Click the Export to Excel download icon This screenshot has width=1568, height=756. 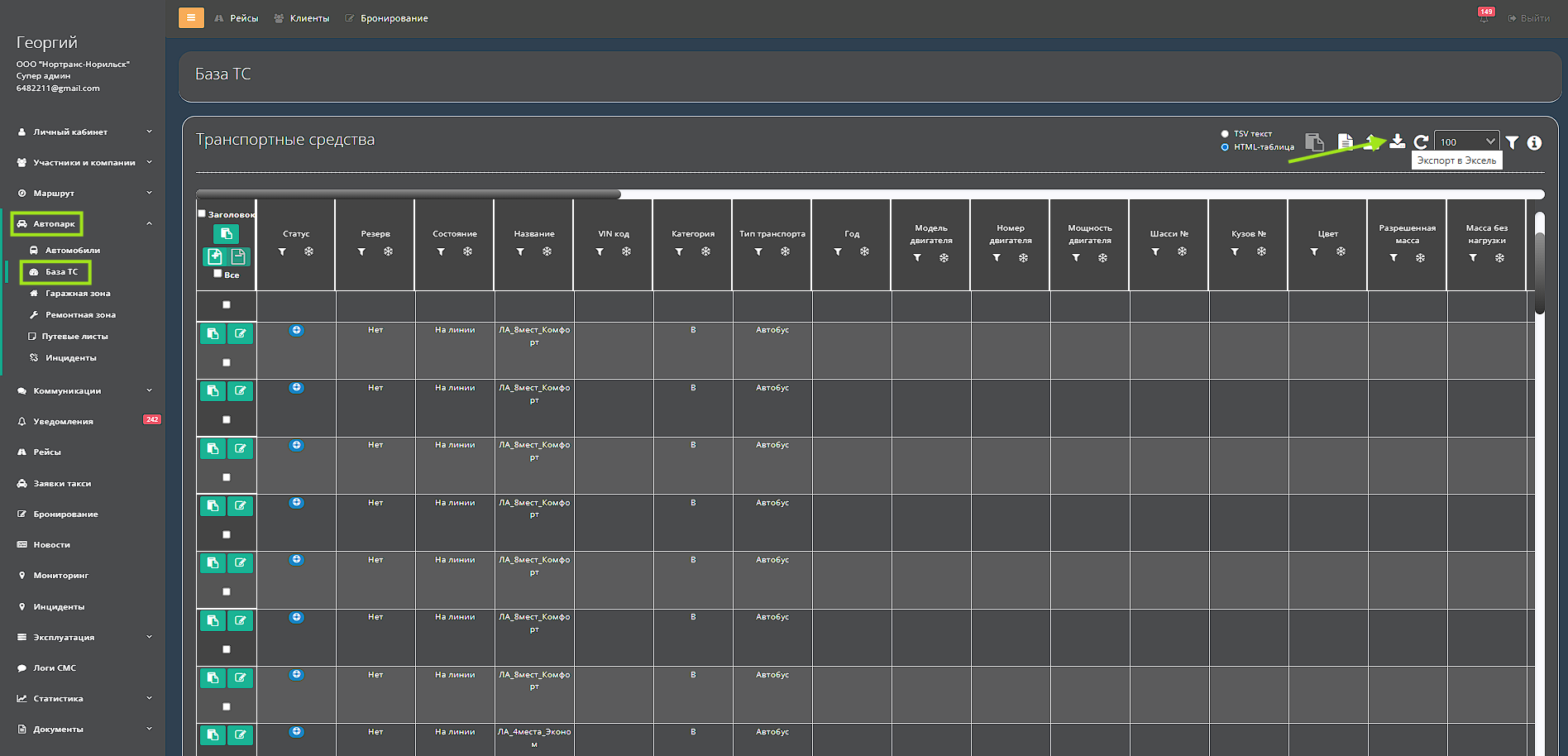tap(1397, 141)
